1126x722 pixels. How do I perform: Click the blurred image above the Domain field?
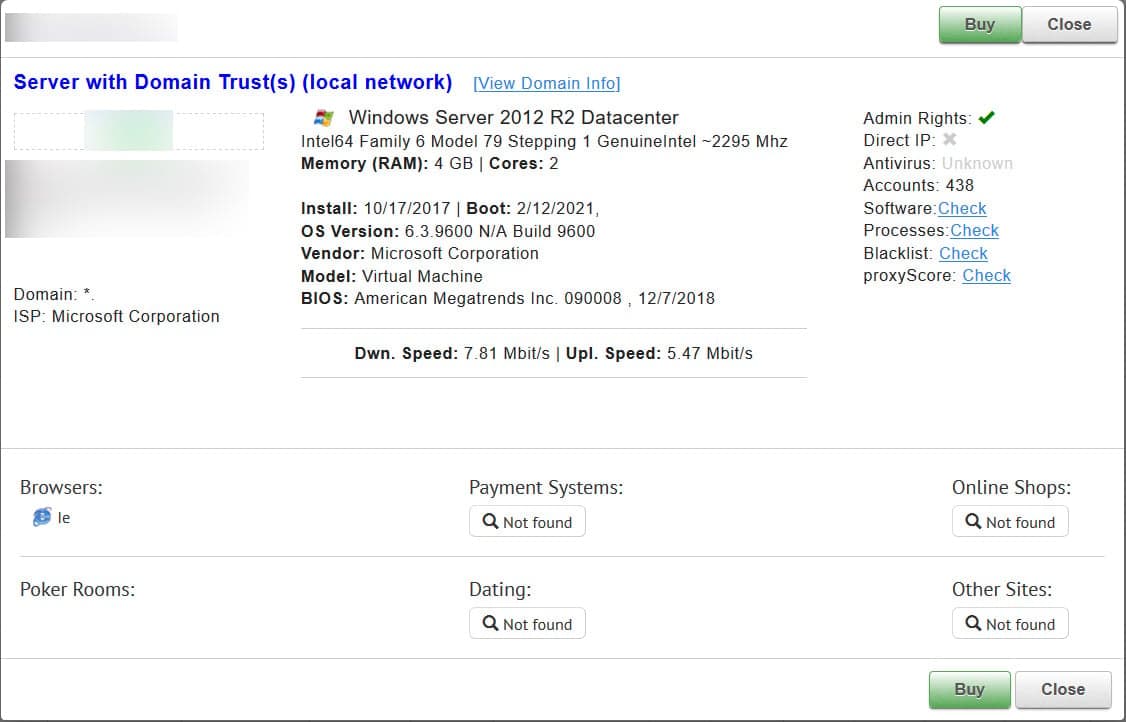127,198
